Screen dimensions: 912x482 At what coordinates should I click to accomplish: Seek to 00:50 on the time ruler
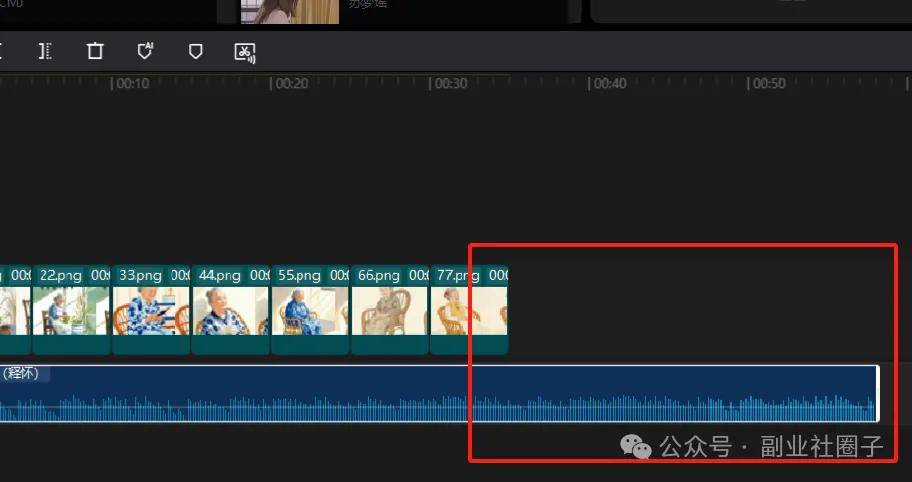pyautogui.click(x=749, y=84)
